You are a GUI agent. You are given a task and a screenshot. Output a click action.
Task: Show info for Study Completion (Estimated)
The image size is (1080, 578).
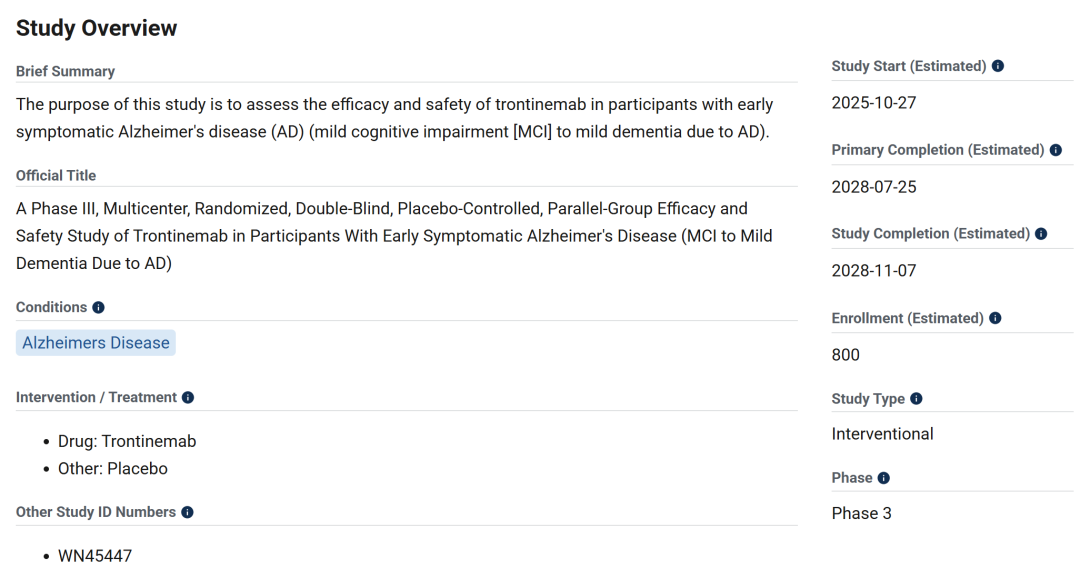1041,234
